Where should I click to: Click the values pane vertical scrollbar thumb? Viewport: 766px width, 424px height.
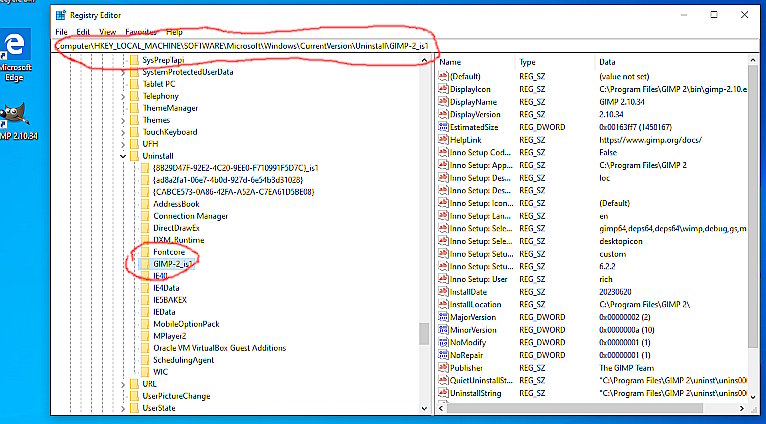tap(753, 205)
